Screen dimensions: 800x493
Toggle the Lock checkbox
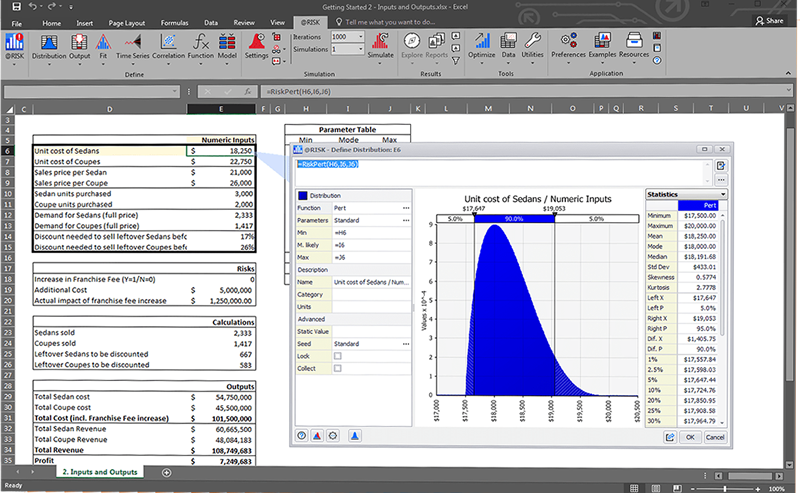tap(338, 356)
